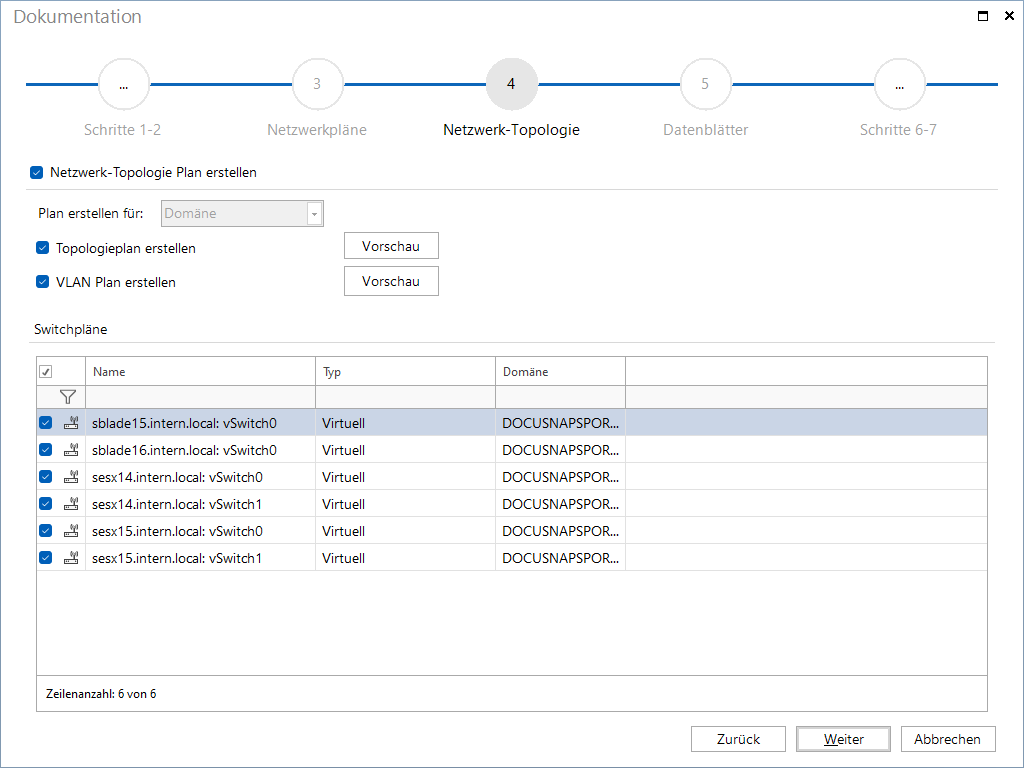This screenshot has width=1024, height=768.
Task: Click the switch icon for sesx14 vSwitch0
Action: click(71, 477)
